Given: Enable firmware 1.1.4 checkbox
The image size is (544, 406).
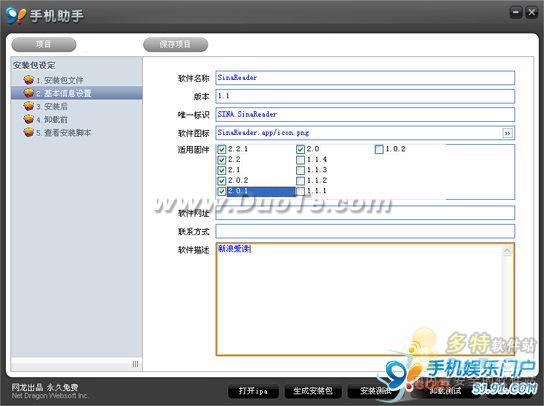Looking at the screenshot, I should click(x=300, y=160).
